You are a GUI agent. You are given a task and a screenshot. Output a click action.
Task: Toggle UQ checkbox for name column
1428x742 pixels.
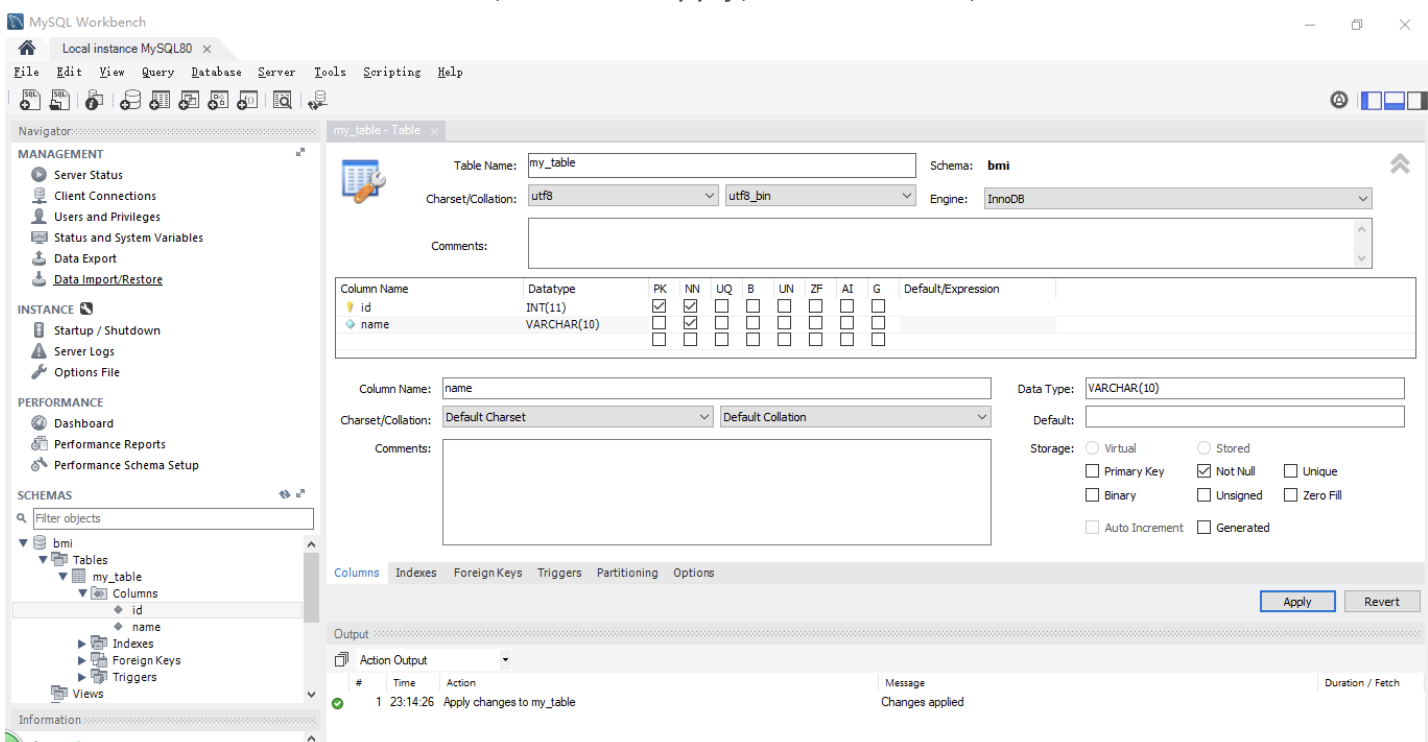click(x=722, y=323)
